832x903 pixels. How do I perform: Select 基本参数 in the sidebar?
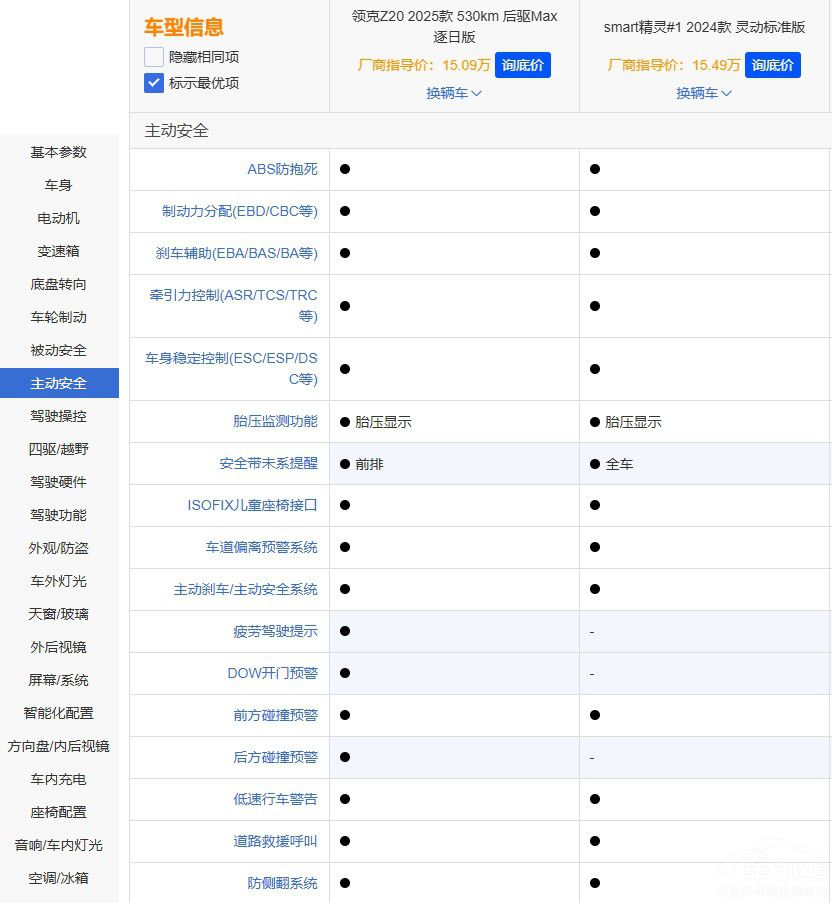tap(59, 152)
